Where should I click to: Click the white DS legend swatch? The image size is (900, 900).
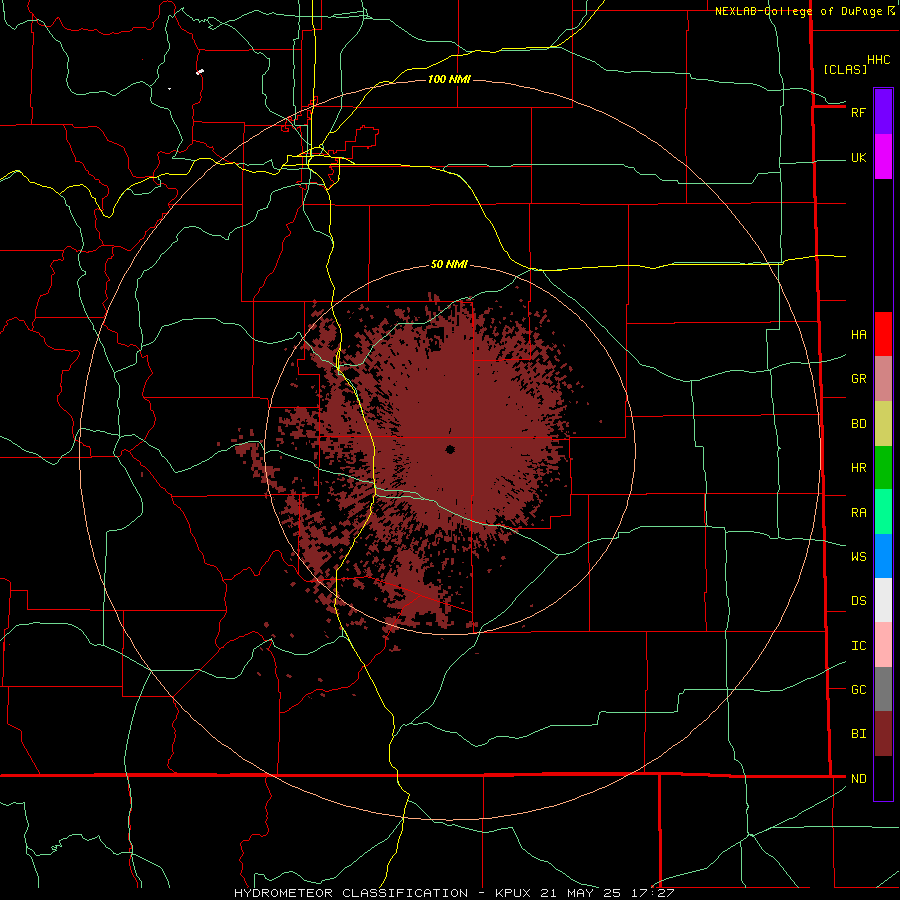883,600
